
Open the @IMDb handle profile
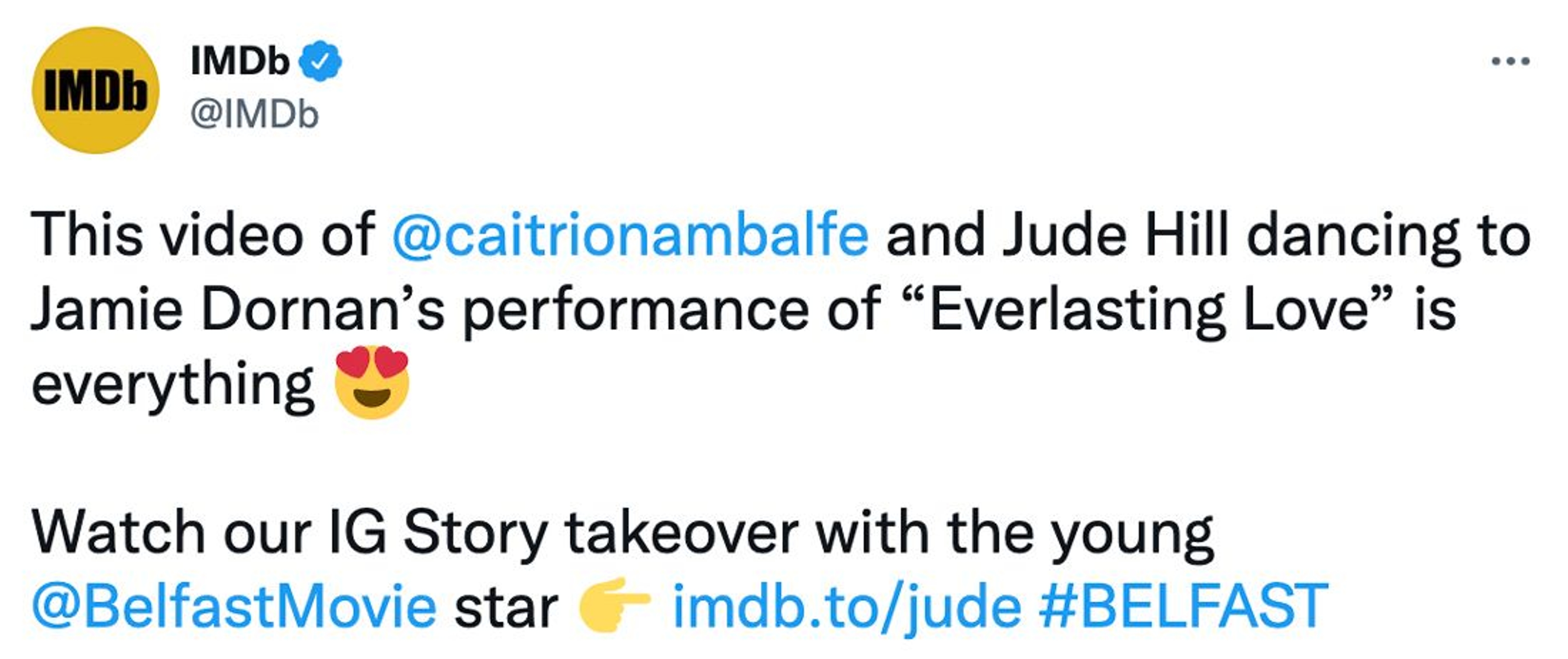254,114
